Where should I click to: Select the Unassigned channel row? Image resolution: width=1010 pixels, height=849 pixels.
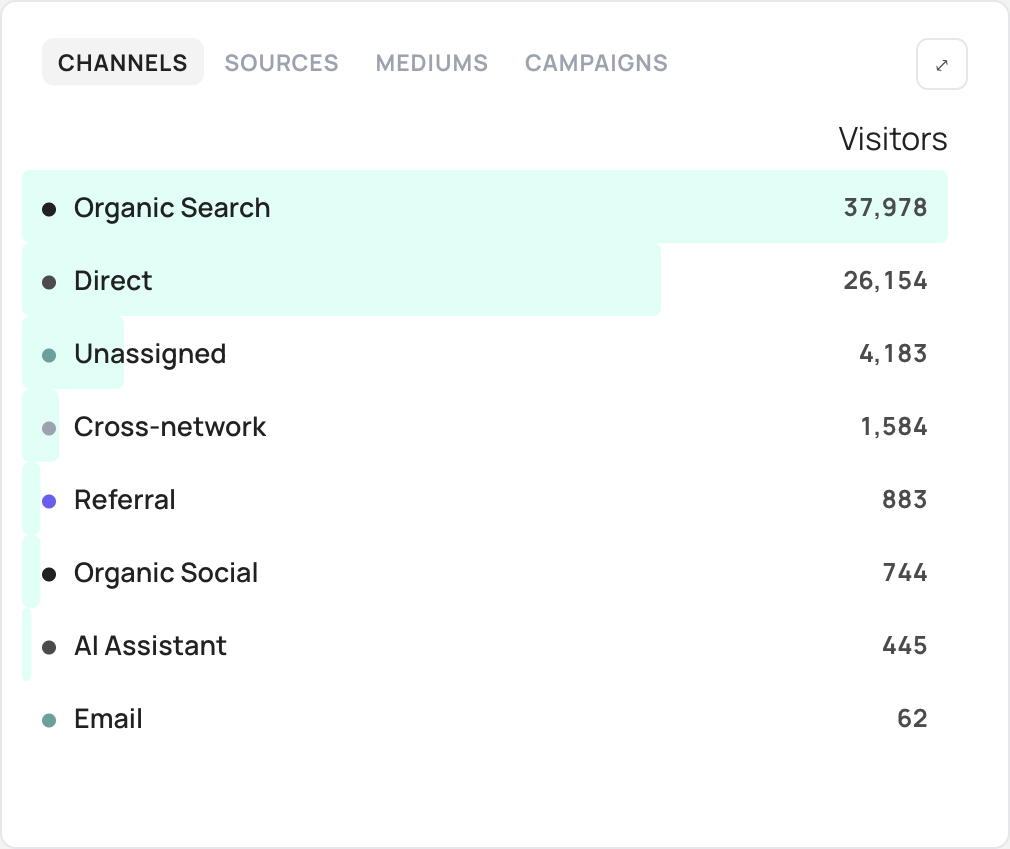tap(485, 353)
